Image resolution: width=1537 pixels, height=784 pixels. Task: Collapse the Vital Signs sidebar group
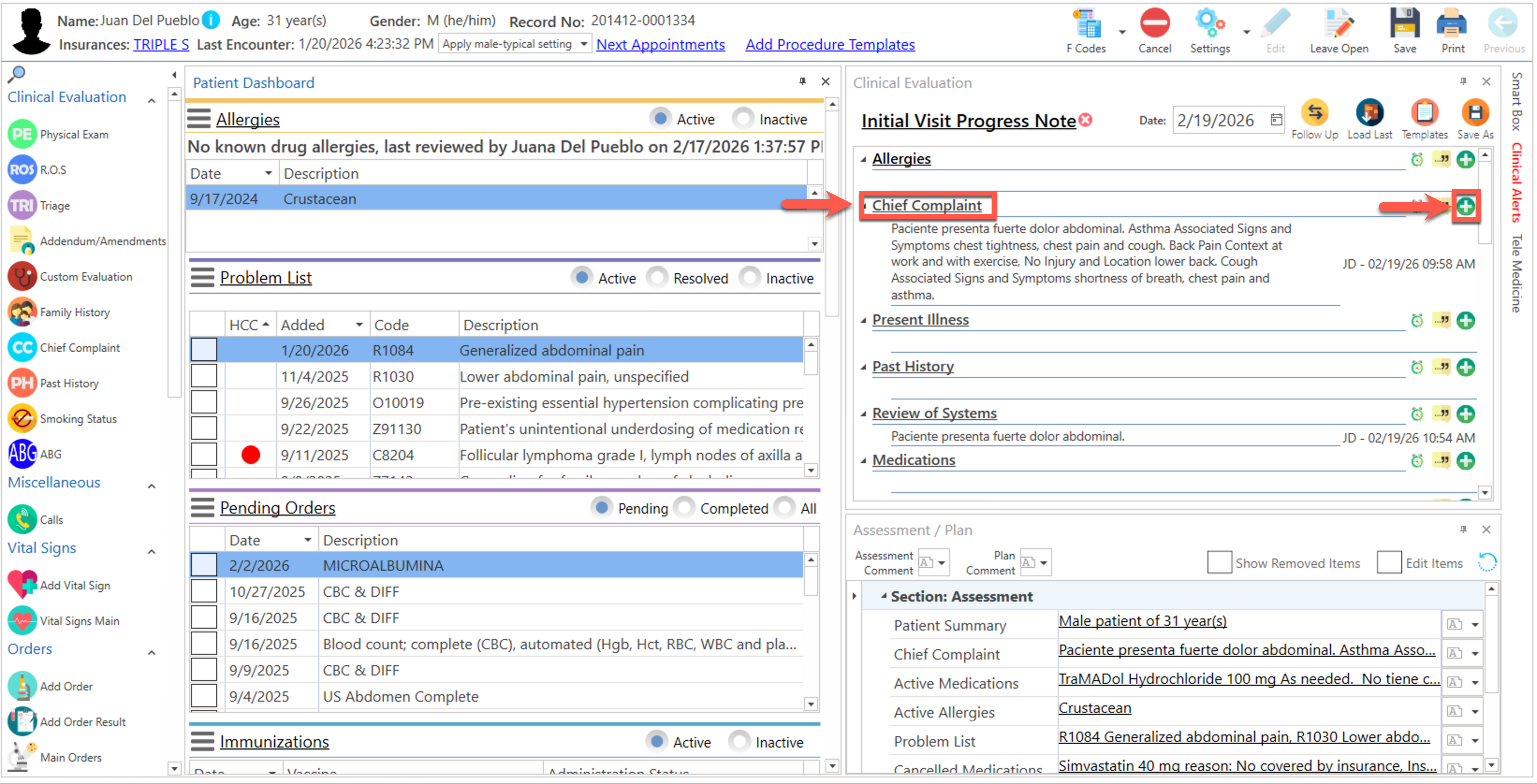coord(152,551)
